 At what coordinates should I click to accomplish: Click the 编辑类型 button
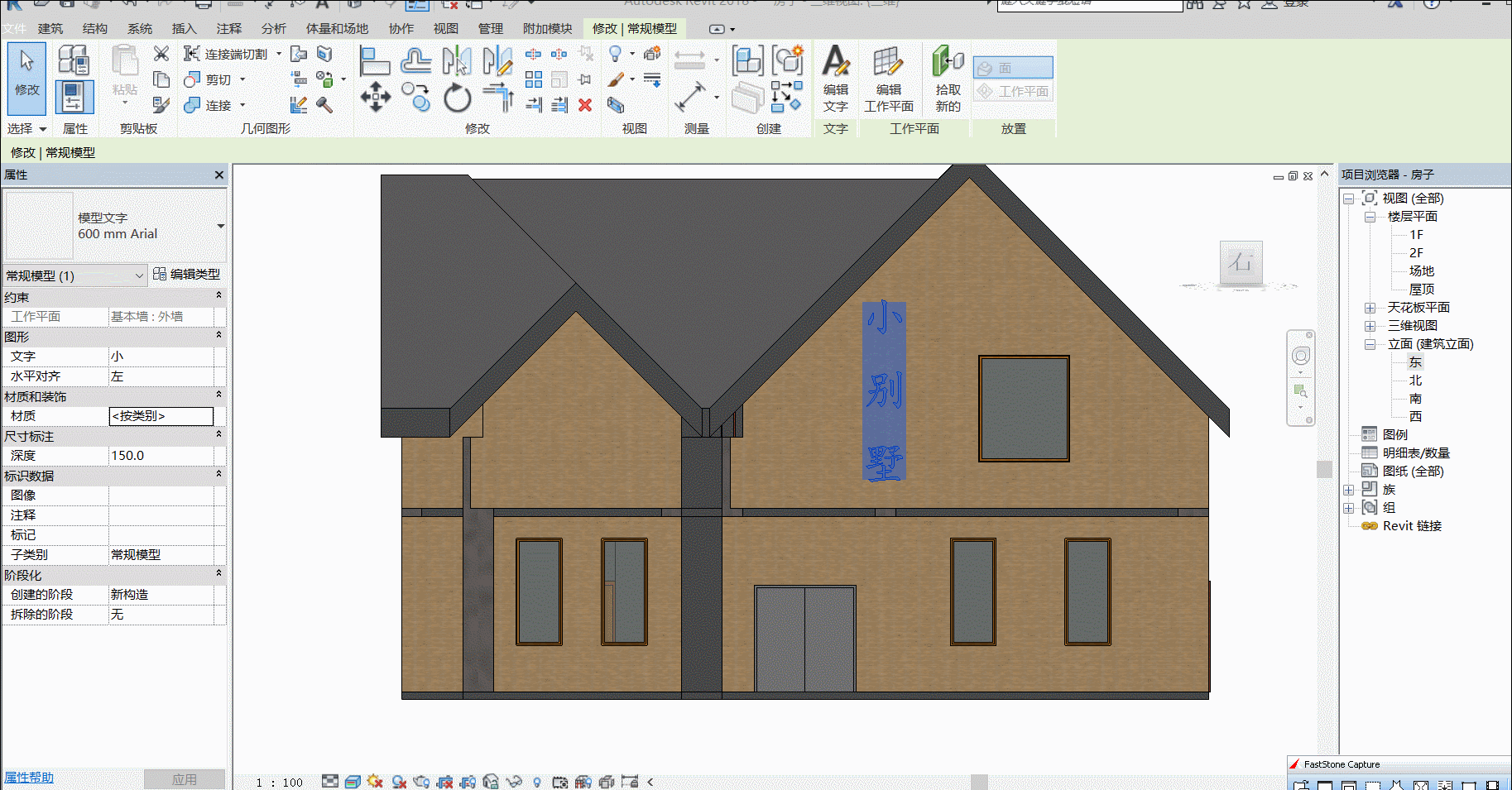187,275
